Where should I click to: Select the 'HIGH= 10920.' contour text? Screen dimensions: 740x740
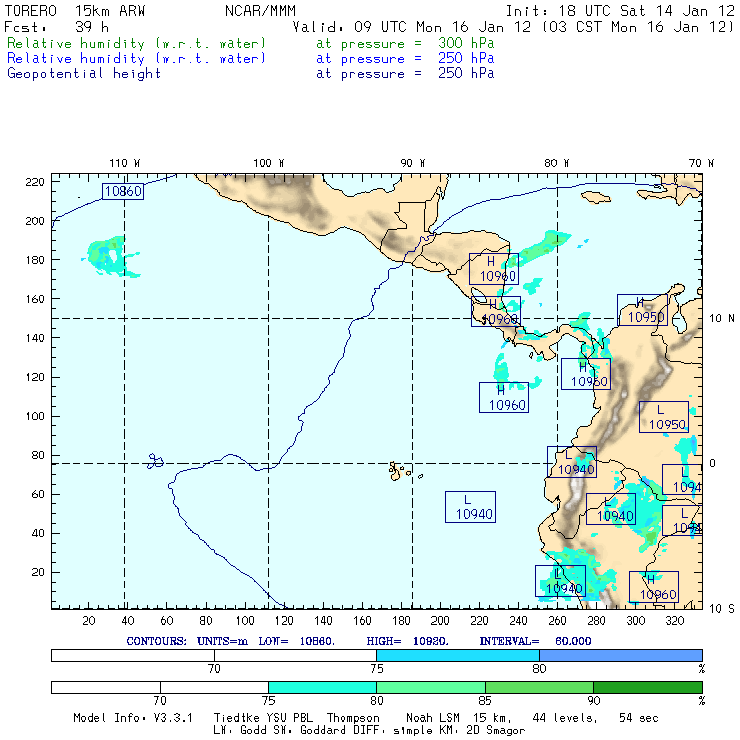(407, 641)
